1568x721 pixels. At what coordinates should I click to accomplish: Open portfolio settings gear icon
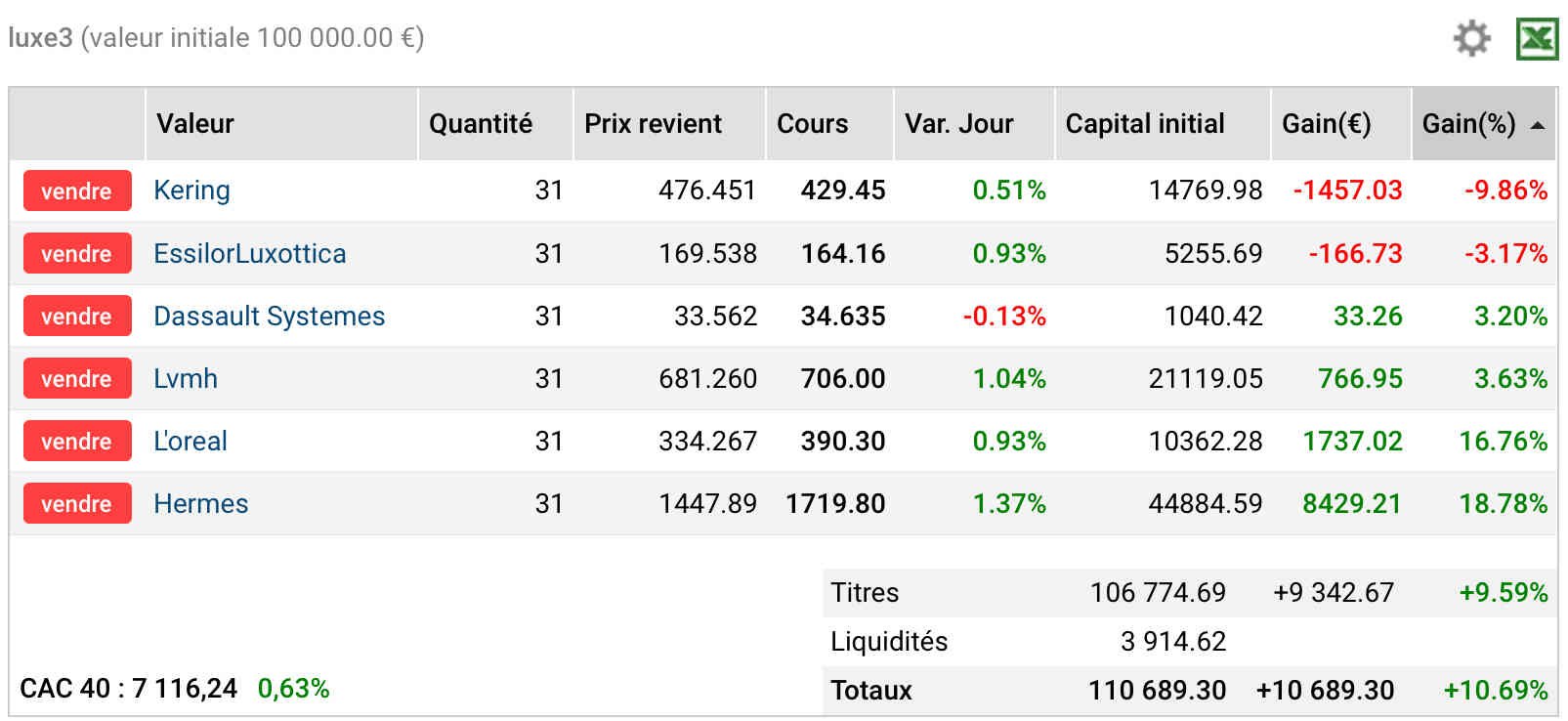click(x=1471, y=39)
